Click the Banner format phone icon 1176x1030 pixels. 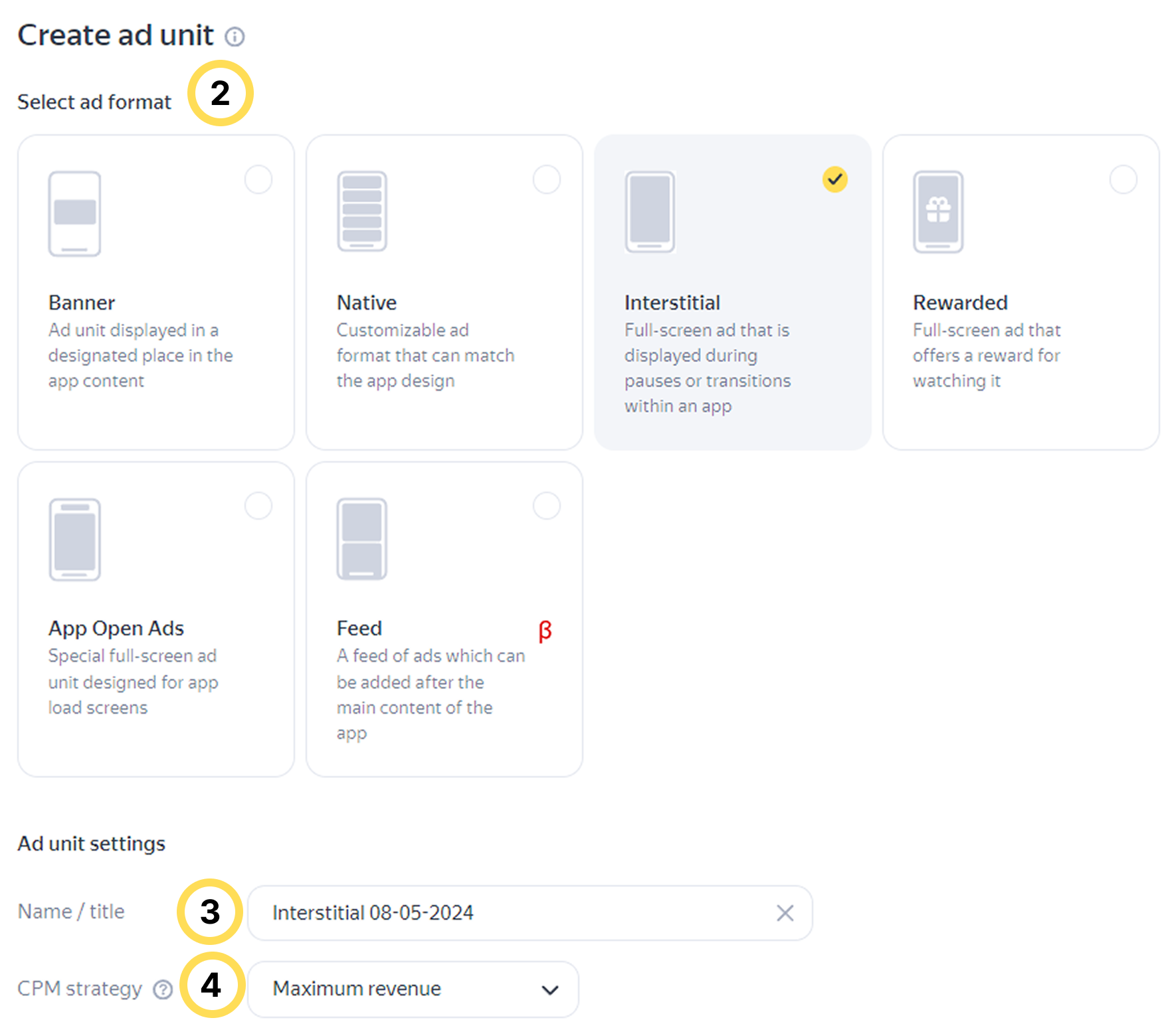click(x=74, y=213)
